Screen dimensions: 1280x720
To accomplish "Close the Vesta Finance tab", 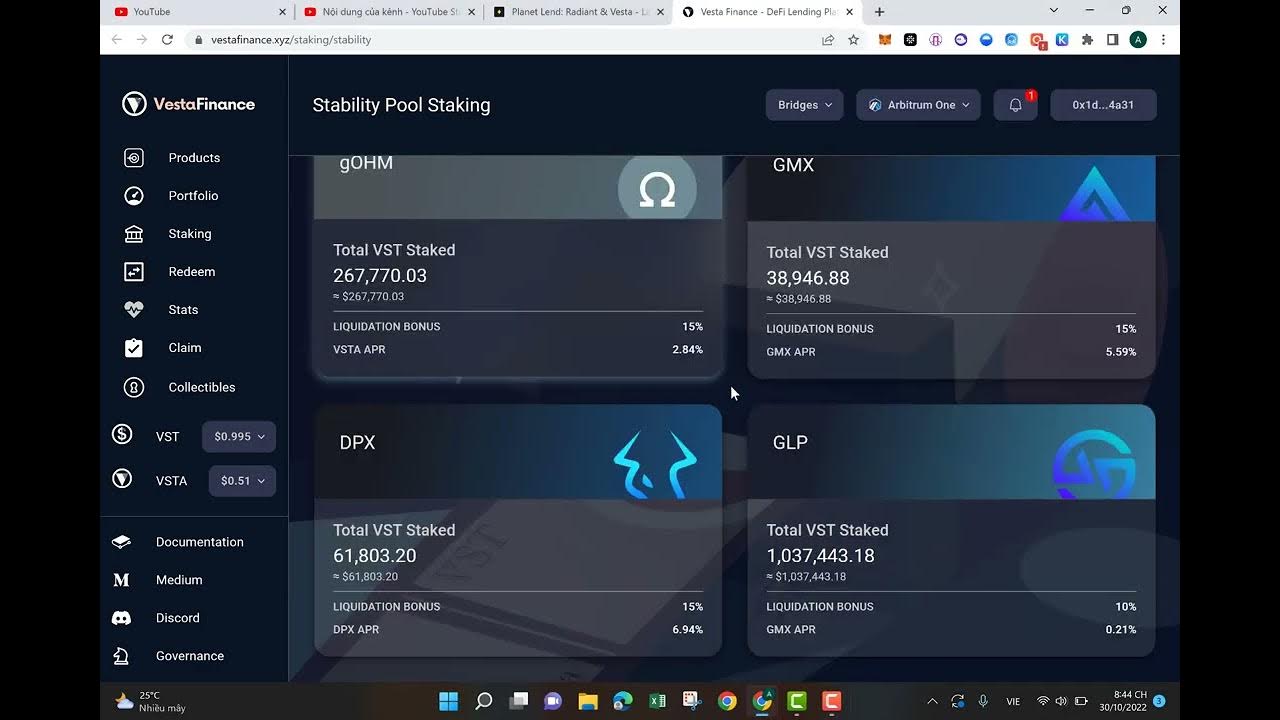I will (x=850, y=12).
